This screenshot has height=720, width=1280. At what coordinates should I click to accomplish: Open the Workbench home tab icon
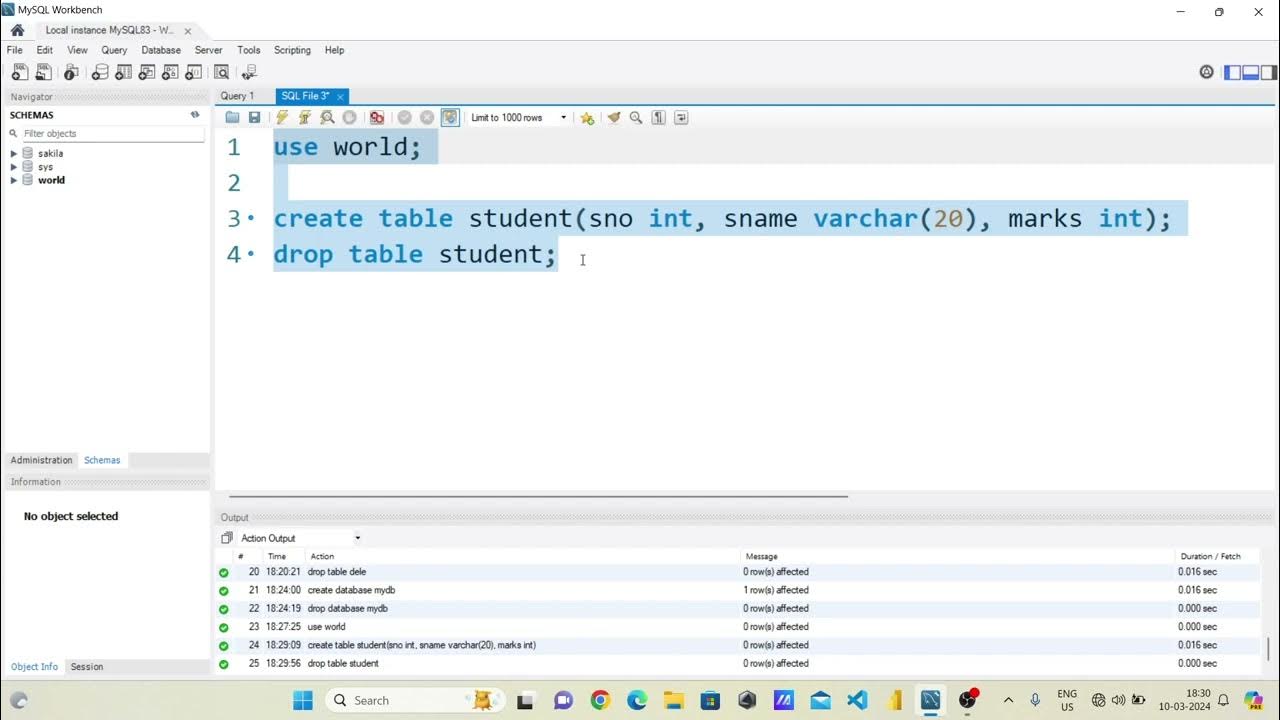click(17, 30)
